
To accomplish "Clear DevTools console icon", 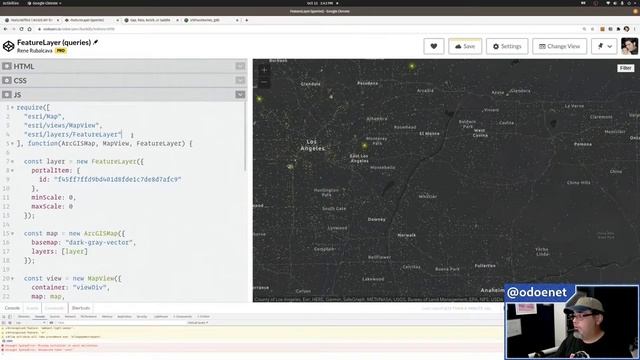I will pyautogui.click(x=10, y=322).
